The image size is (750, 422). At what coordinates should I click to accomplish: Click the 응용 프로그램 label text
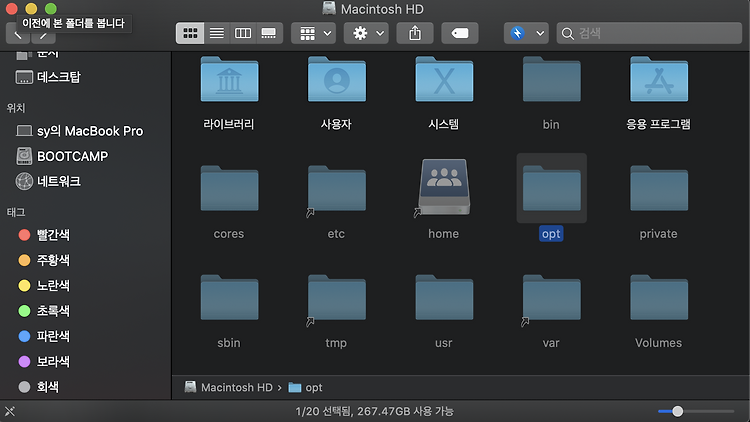point(659,124)
